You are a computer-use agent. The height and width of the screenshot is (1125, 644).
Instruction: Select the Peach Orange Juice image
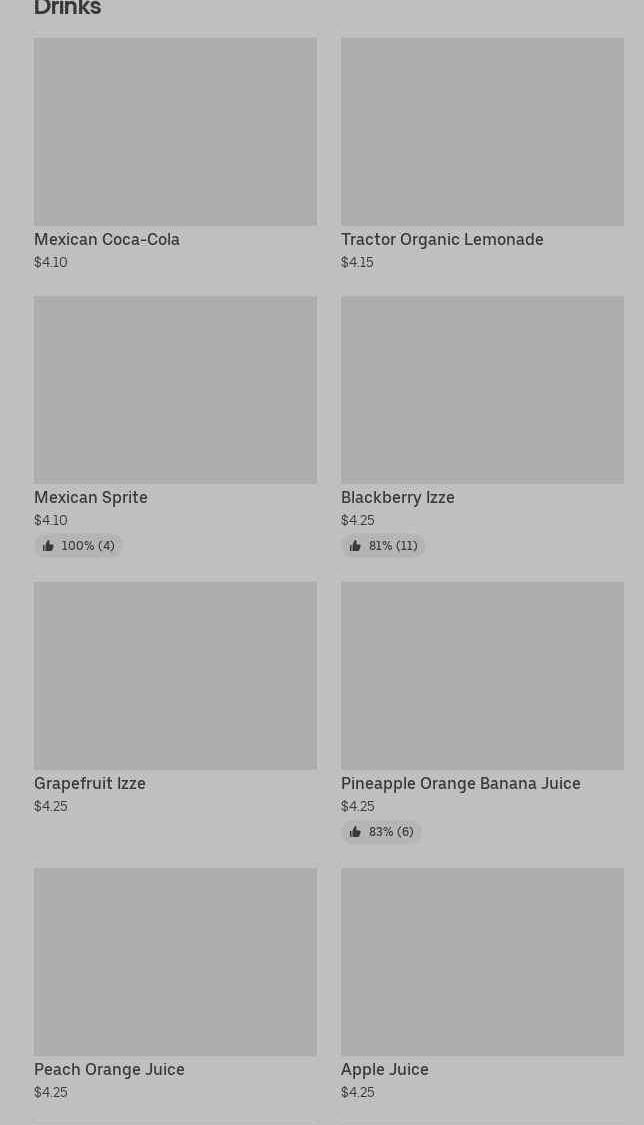175,962
